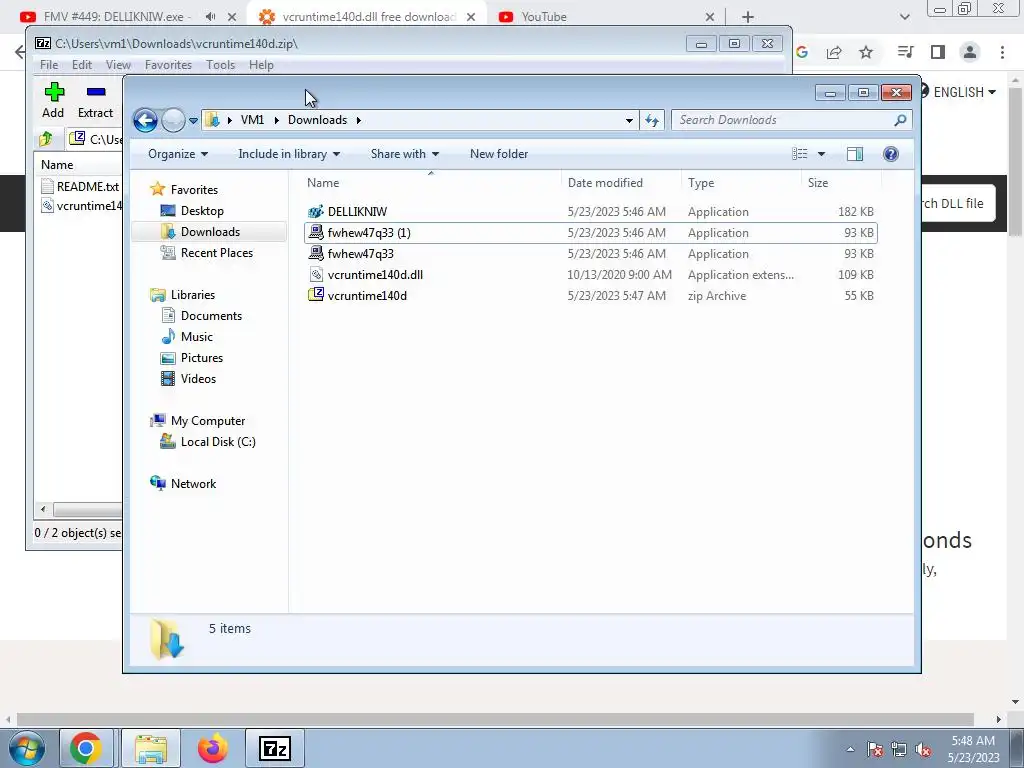Open Explorer help icon

(891, 154)
